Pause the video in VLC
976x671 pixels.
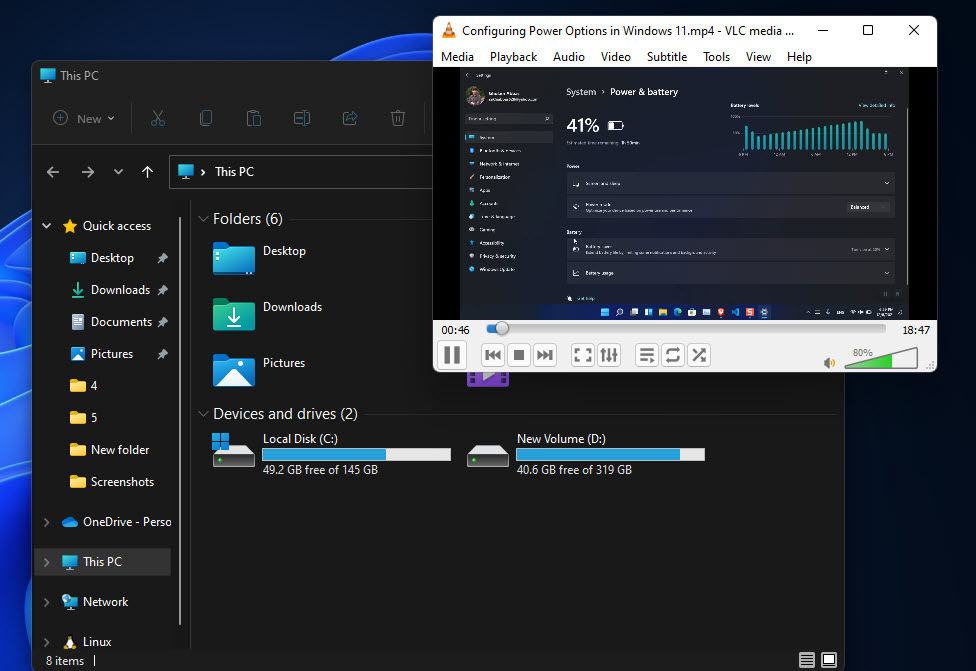click(452, 355)
